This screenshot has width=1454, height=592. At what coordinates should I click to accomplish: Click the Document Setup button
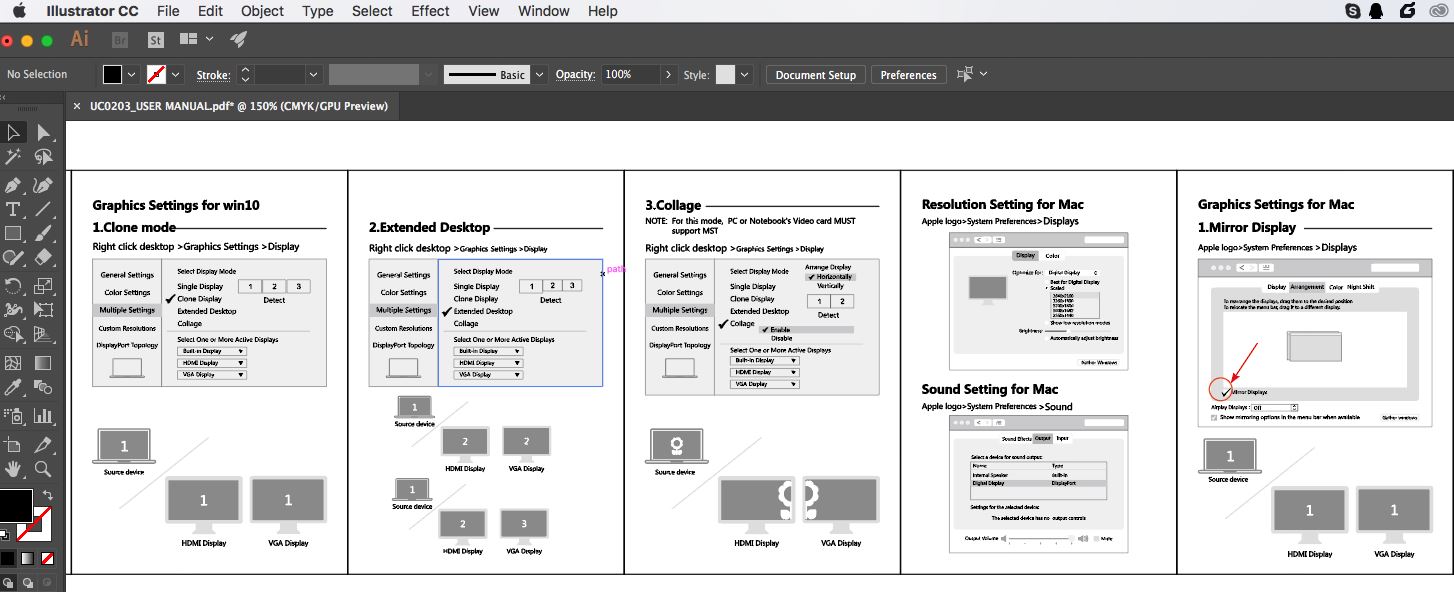pyautogui.click(x=816, y=75)
